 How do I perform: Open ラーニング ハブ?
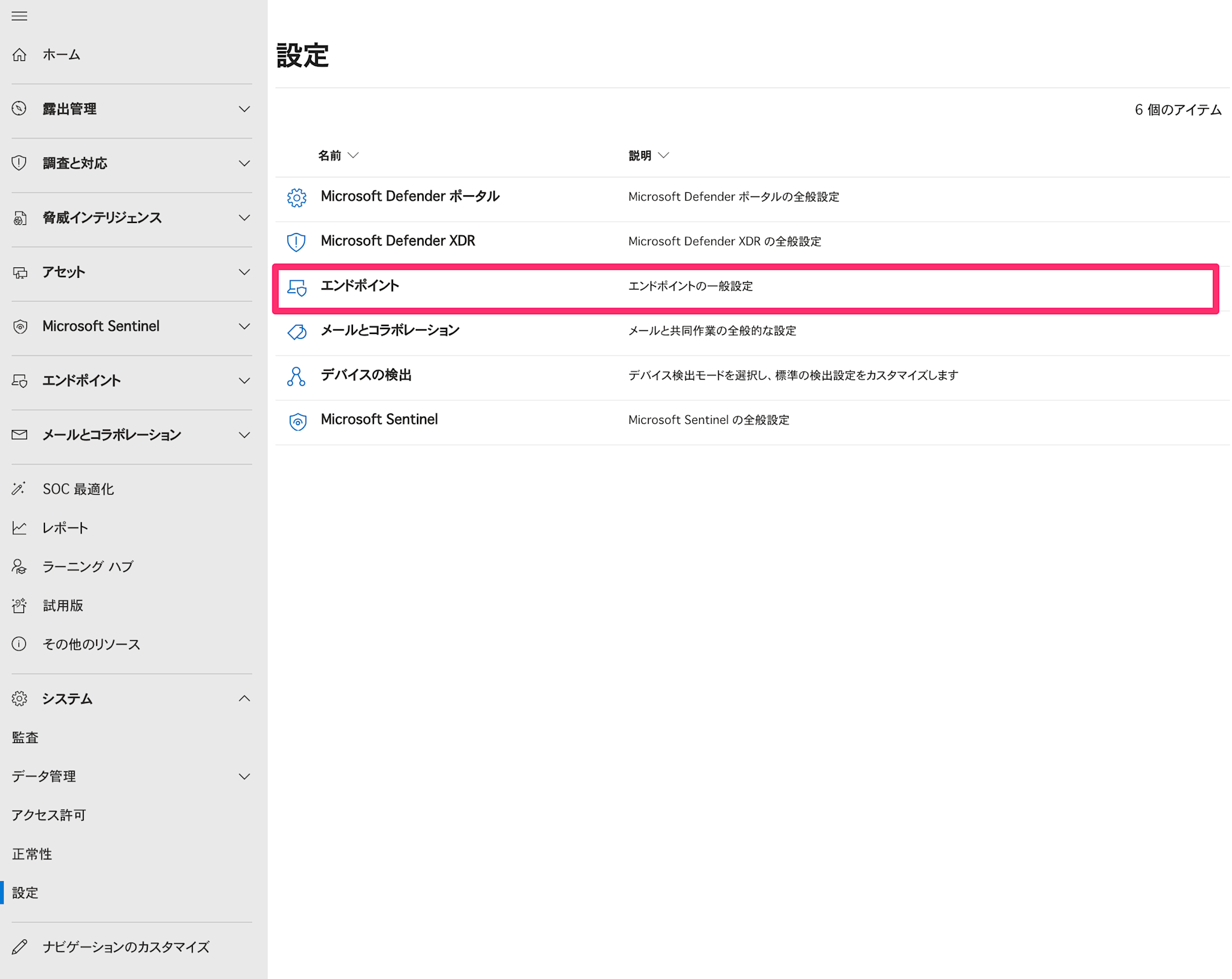tap(88, 567)
